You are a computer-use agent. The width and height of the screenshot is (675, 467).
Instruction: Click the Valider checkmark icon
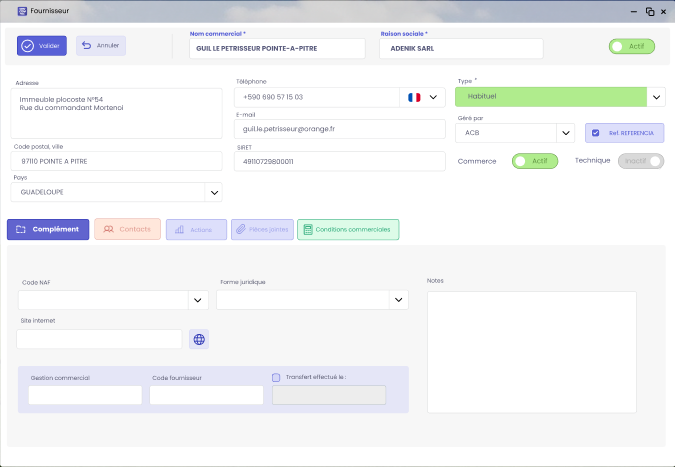click(x=27, y=46)
